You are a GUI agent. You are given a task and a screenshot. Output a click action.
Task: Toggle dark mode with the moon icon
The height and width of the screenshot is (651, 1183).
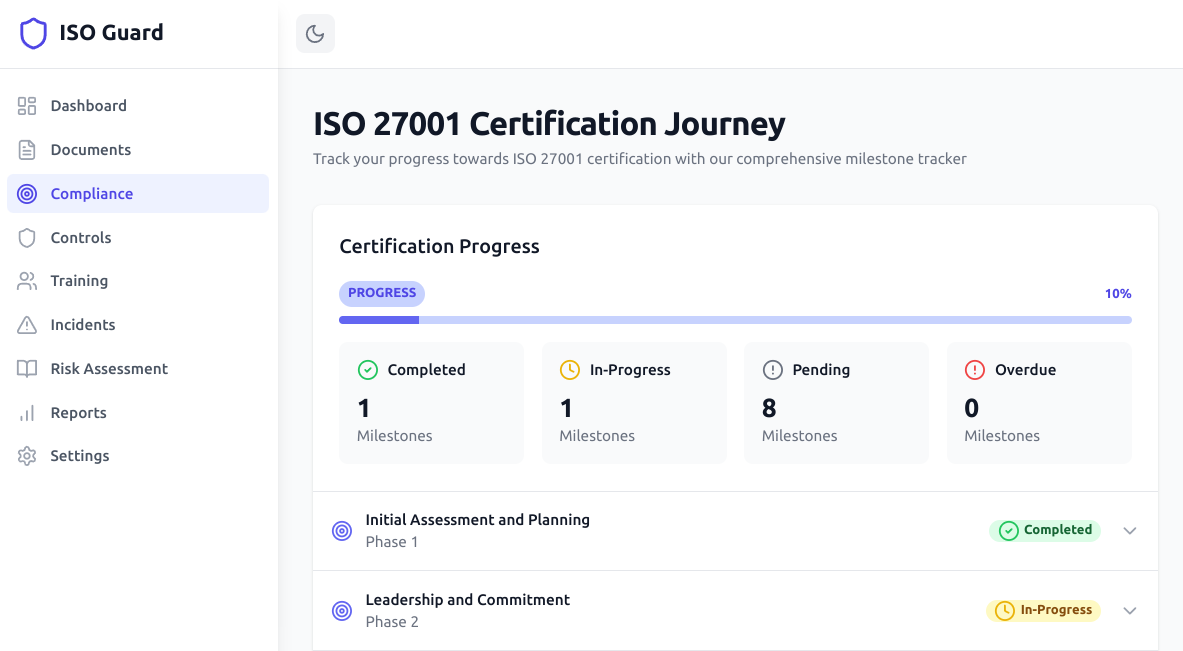(315, 34)
